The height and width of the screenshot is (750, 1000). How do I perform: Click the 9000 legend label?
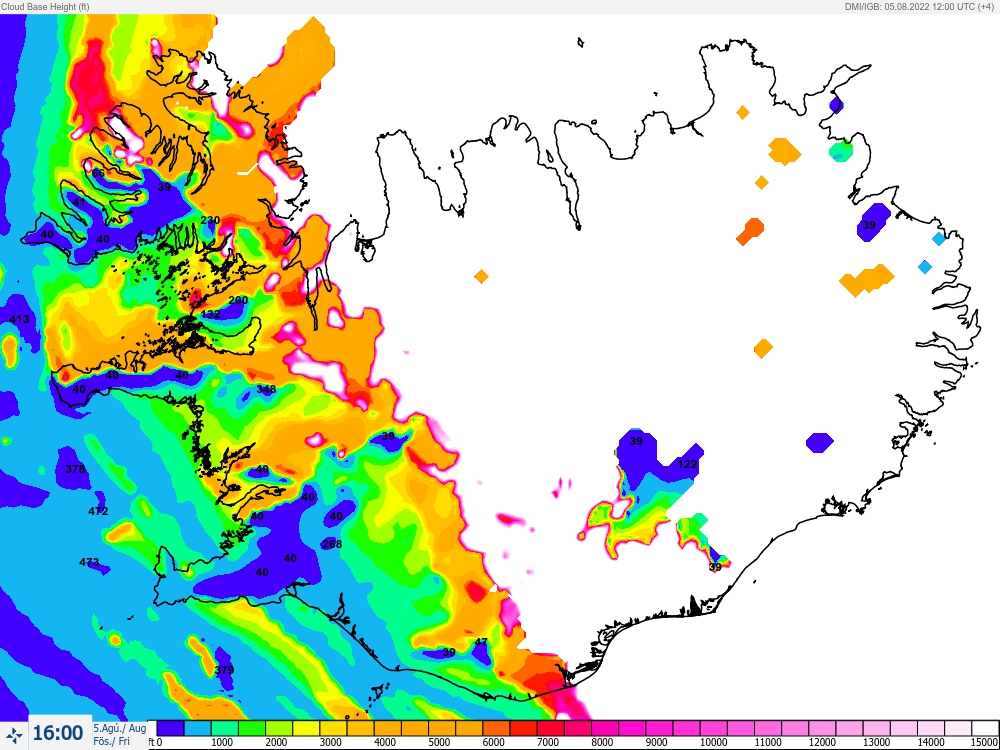tap(656, 742)
